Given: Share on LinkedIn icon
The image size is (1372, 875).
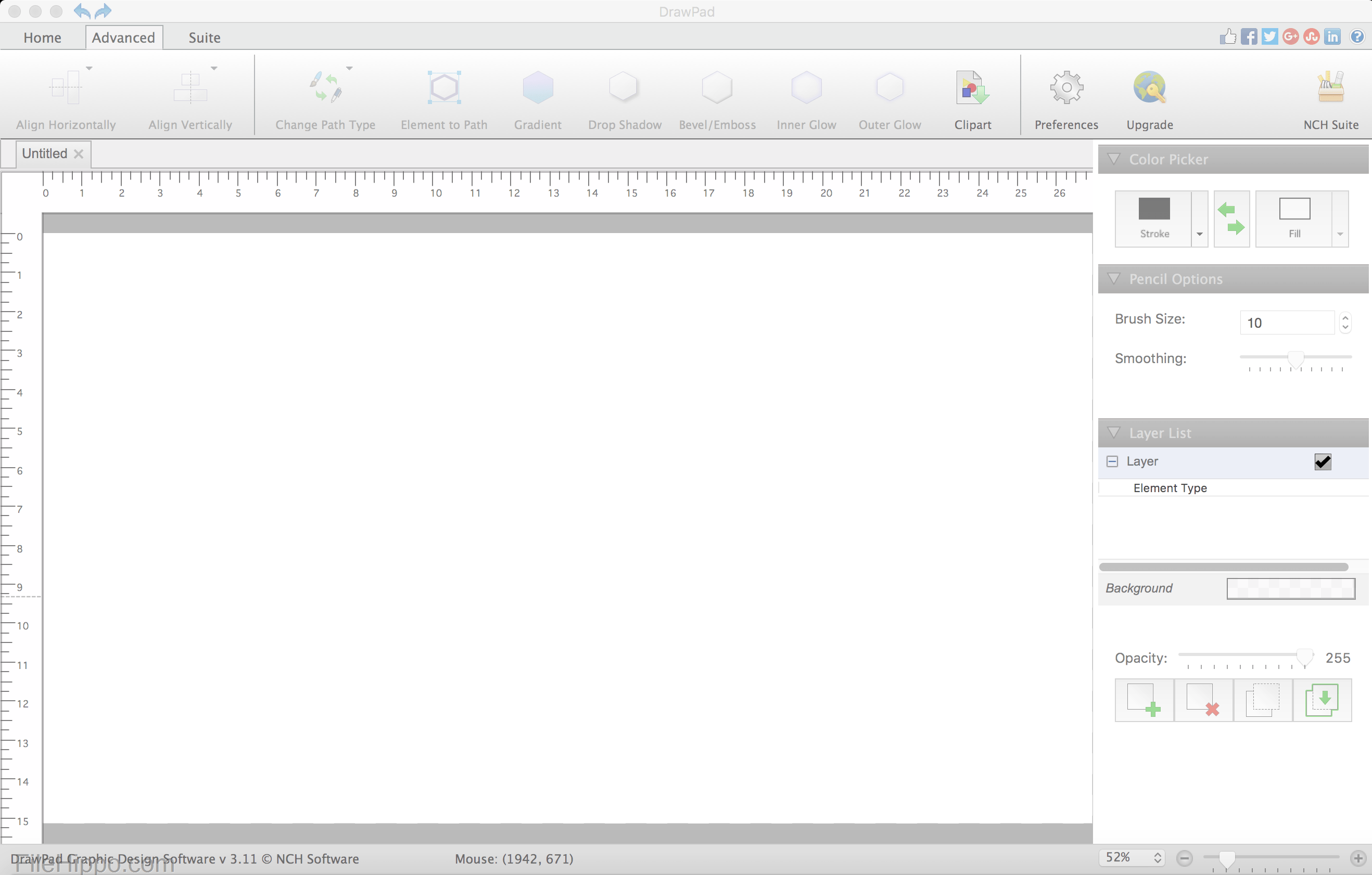Looking at the screenshot, I should [x=1332, y=36].
